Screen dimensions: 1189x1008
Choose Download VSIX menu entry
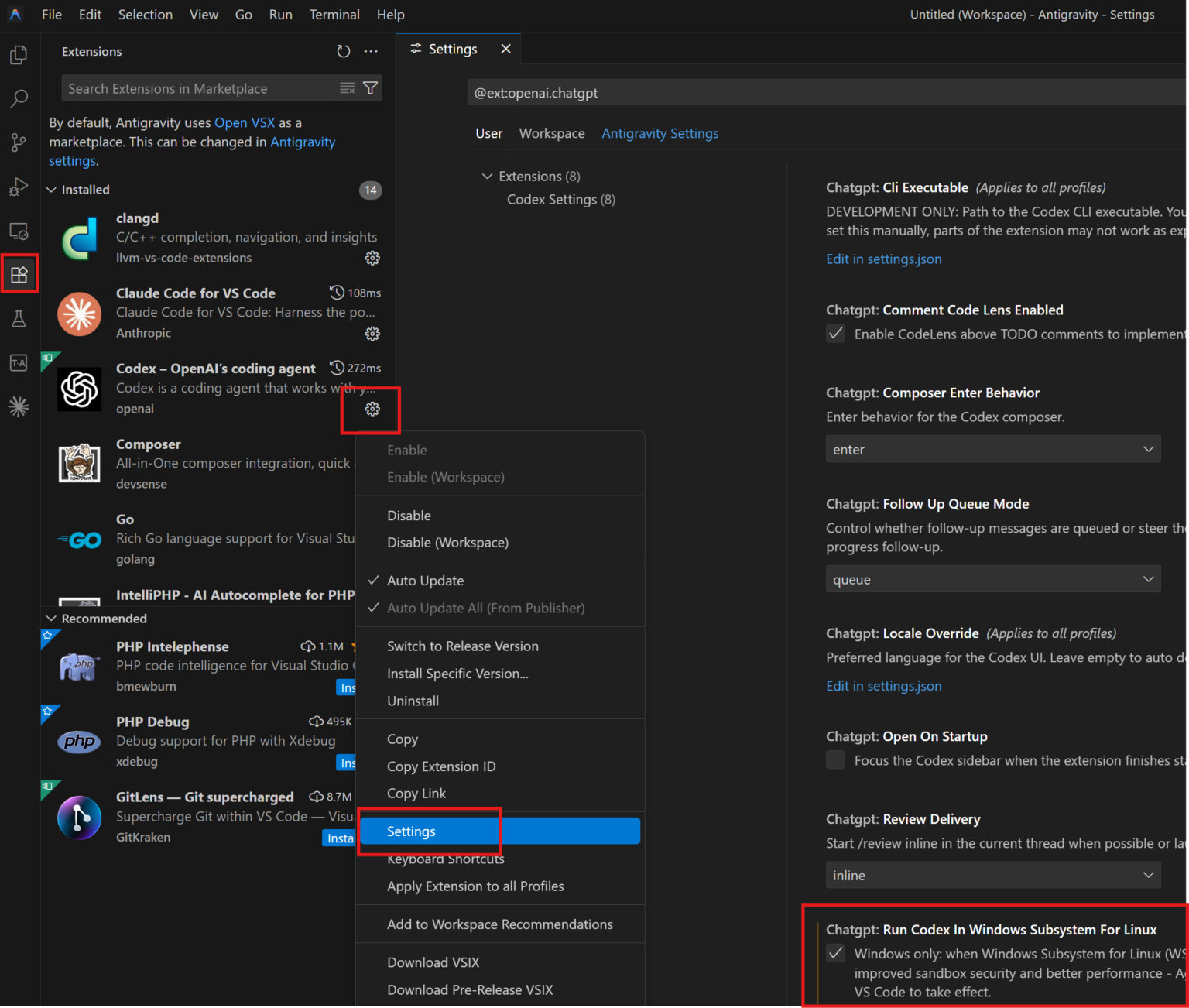[x=500, y=962]
